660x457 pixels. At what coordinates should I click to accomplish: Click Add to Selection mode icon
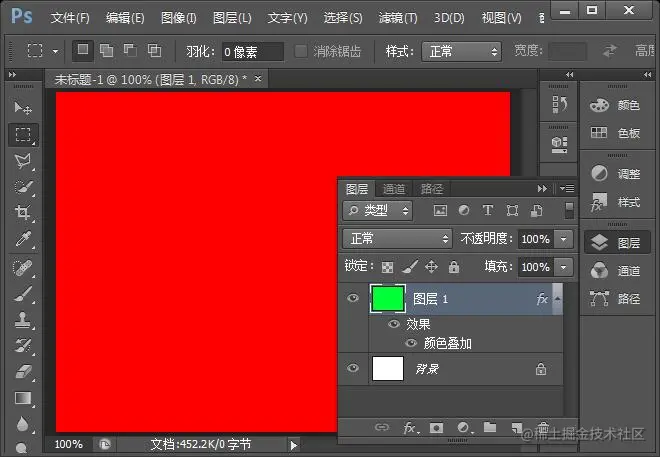106,50
